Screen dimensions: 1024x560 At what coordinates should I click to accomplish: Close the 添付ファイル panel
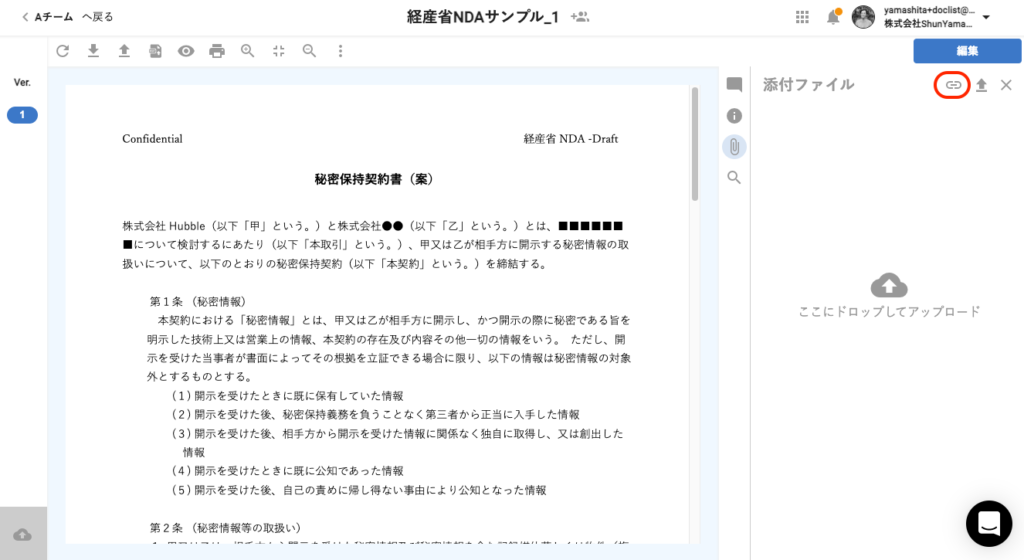pos(1006,85)
